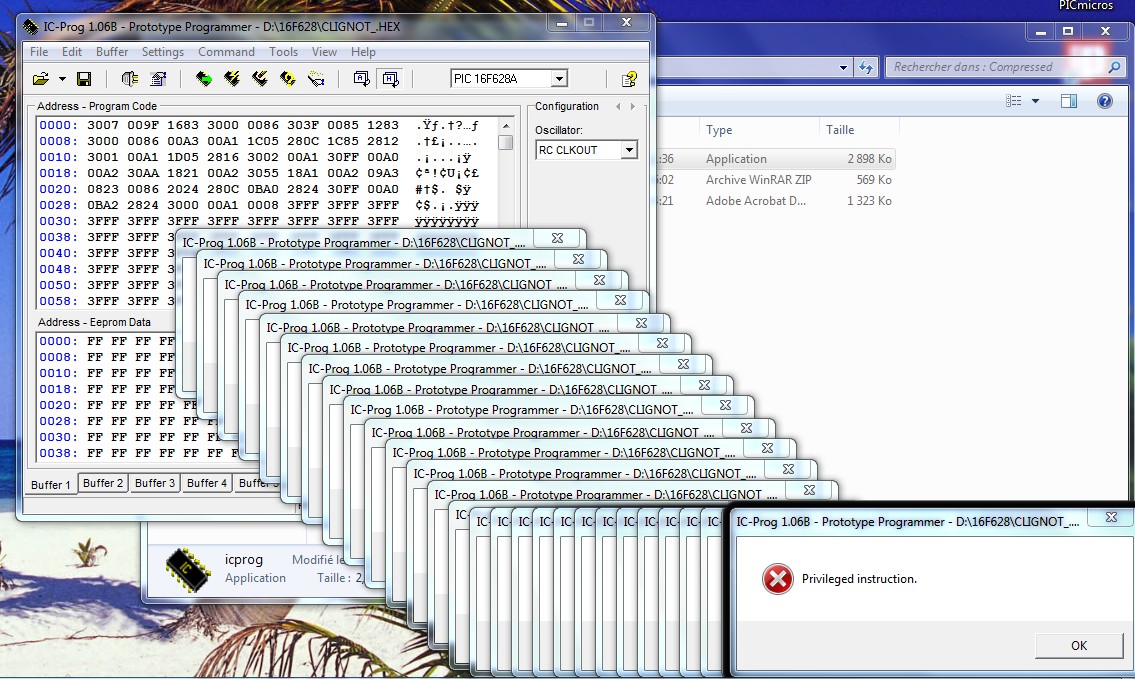The height and width of the screenshot is (679, 1135).
Task: Close the front Privileged instruction dialog
Action: 1111,517
